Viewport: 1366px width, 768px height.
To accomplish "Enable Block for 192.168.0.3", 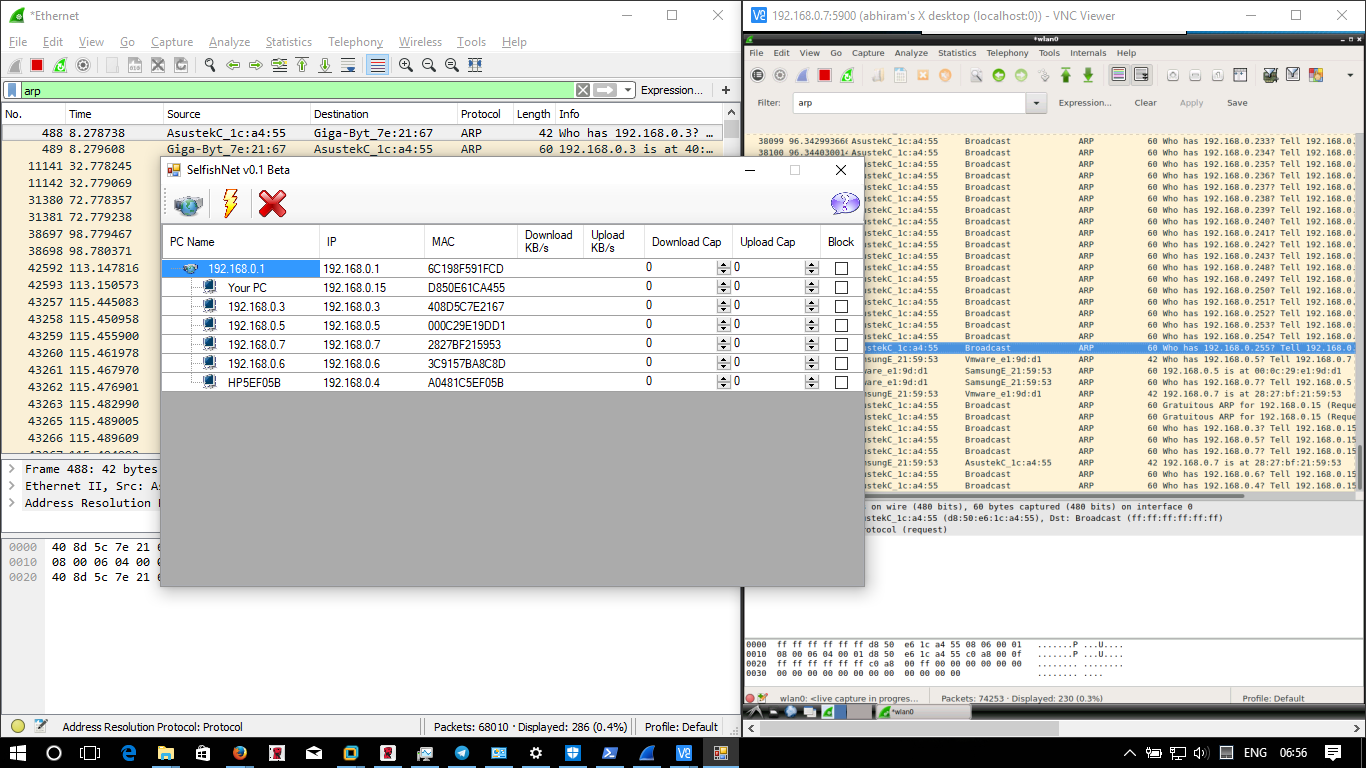I will click(x=841, y=307).
